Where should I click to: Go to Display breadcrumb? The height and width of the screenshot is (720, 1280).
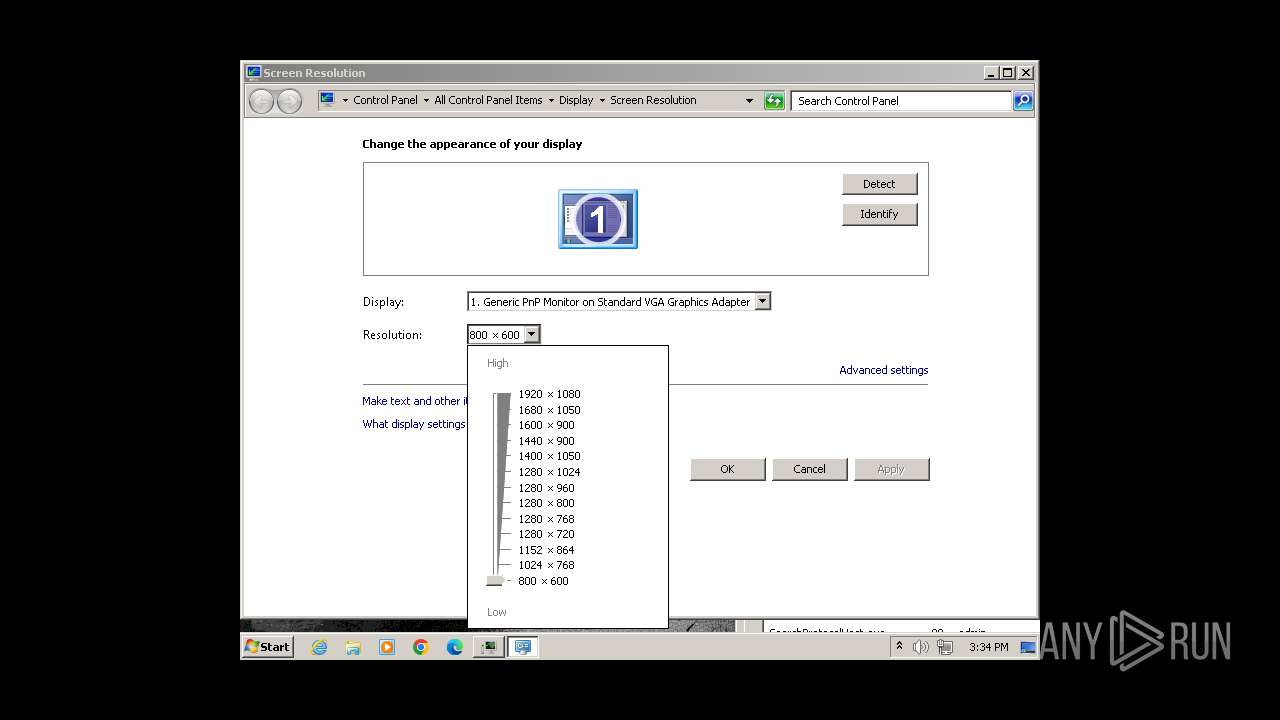(576, 100)
